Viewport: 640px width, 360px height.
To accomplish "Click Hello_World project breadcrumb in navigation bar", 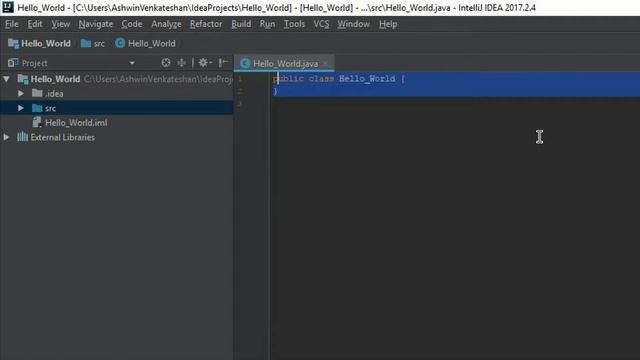I will pyautogui.click(x=39, y=43).
